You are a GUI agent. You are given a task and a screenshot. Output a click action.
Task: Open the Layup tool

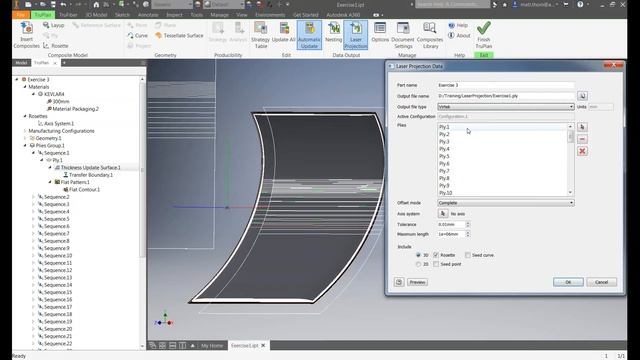(54, 25)
